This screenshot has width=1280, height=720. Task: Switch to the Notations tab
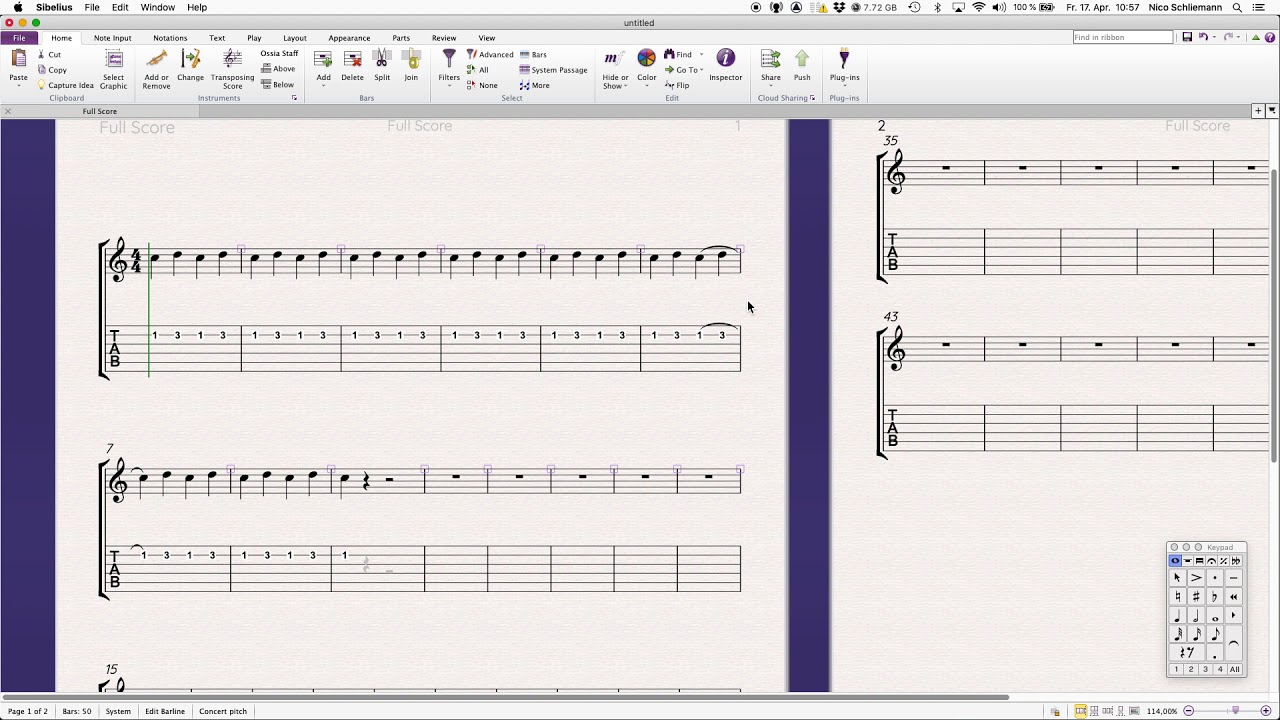[x=170, y=38]
